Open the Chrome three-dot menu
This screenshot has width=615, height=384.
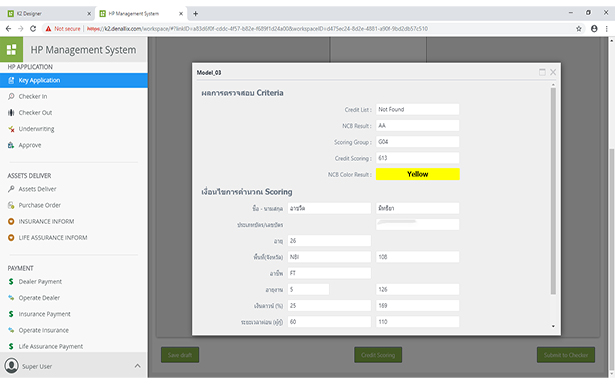tap(606, 29)
